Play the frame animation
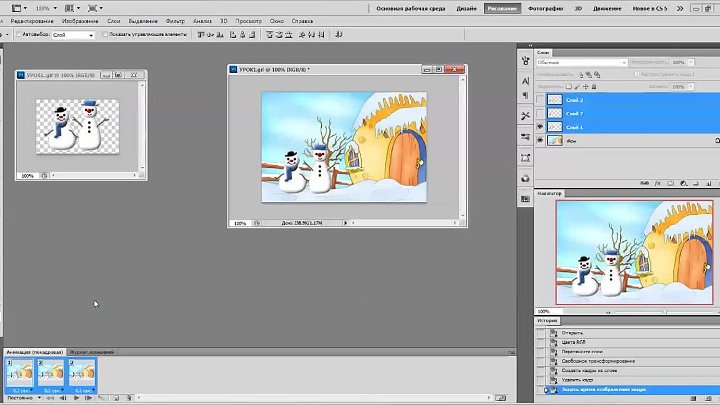The height and width of the screenshot is (405, 720). [76, 398]
